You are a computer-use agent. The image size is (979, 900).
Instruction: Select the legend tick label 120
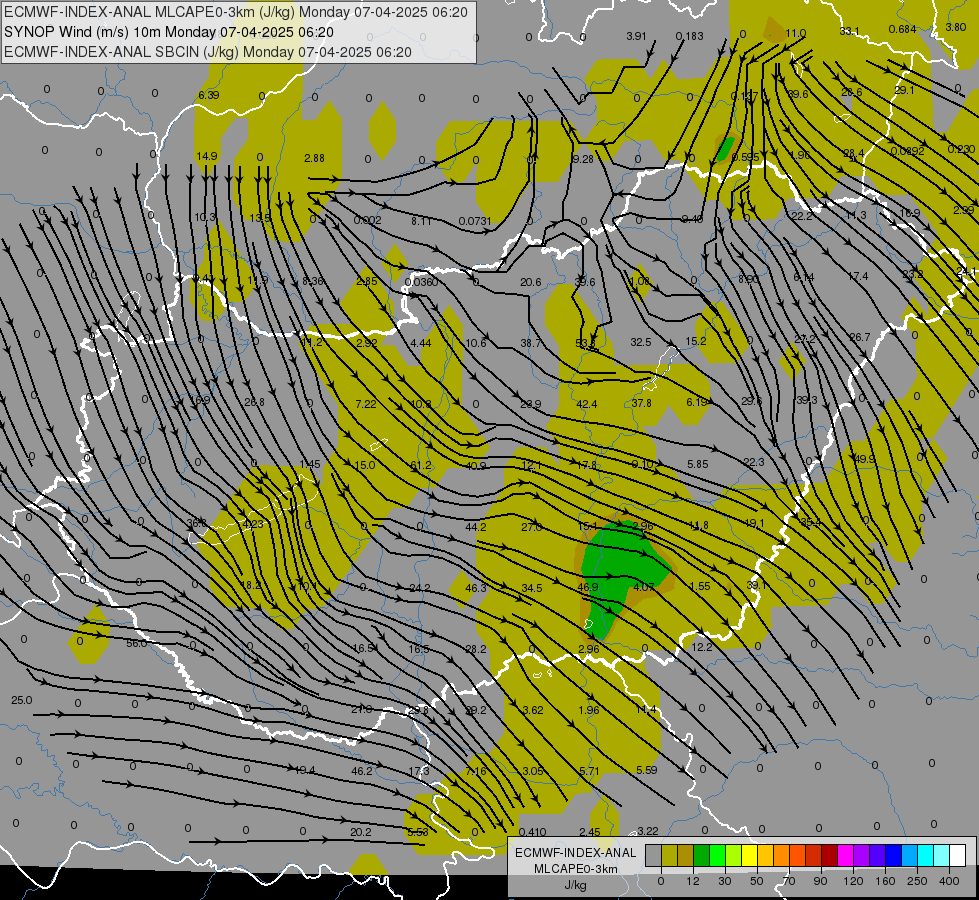853,881
